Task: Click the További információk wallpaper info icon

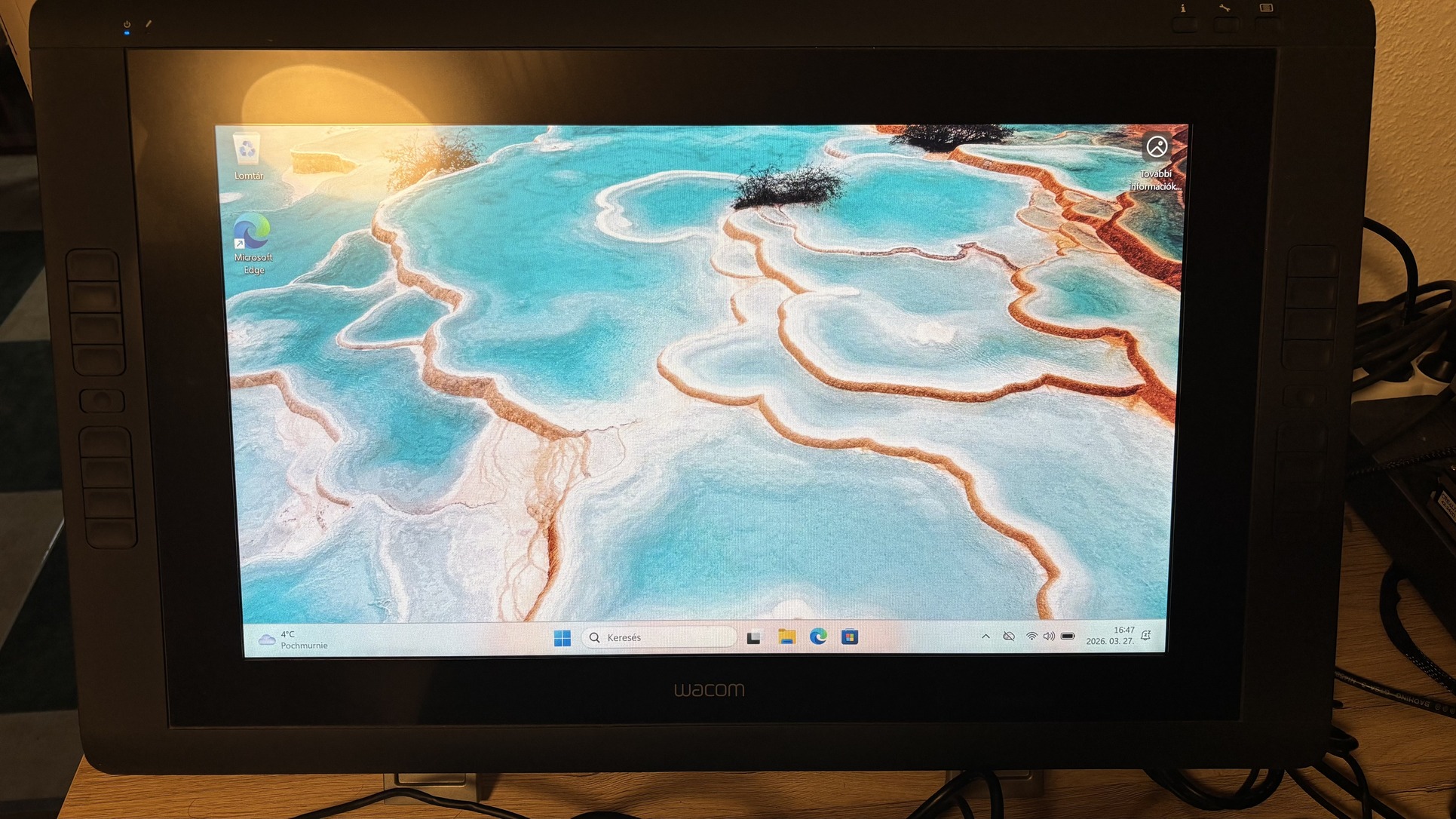Action: (1157, 147)
